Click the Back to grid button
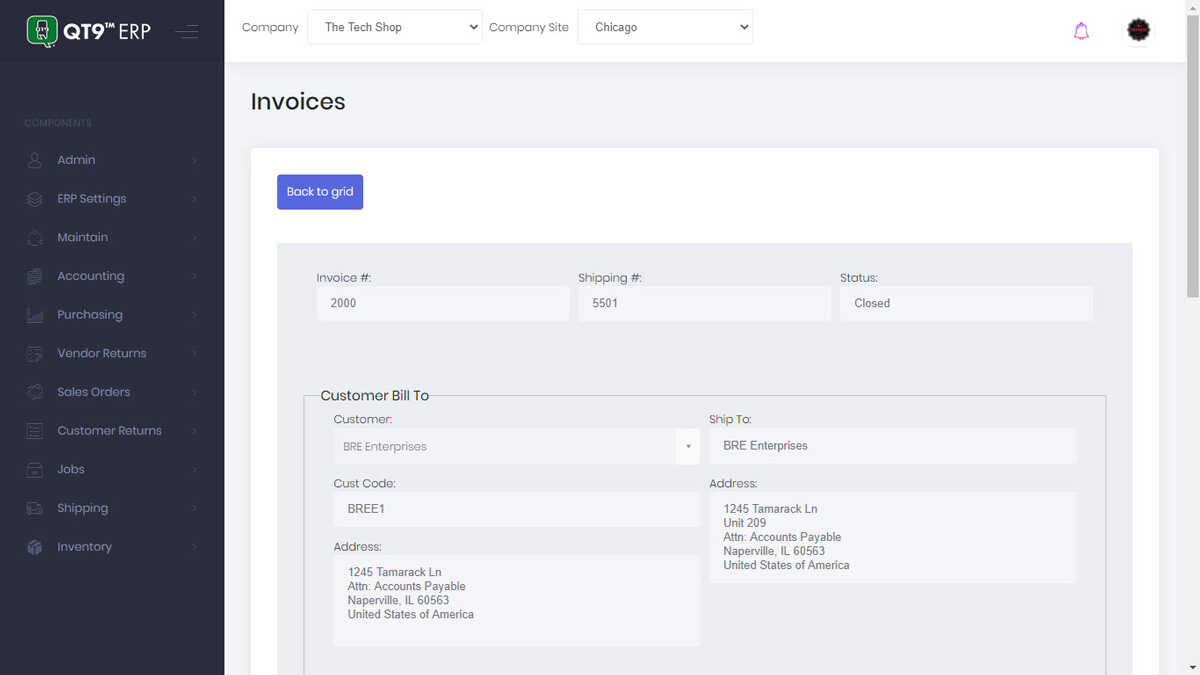This screenshot has width=1200, height=675. point(320,191)
